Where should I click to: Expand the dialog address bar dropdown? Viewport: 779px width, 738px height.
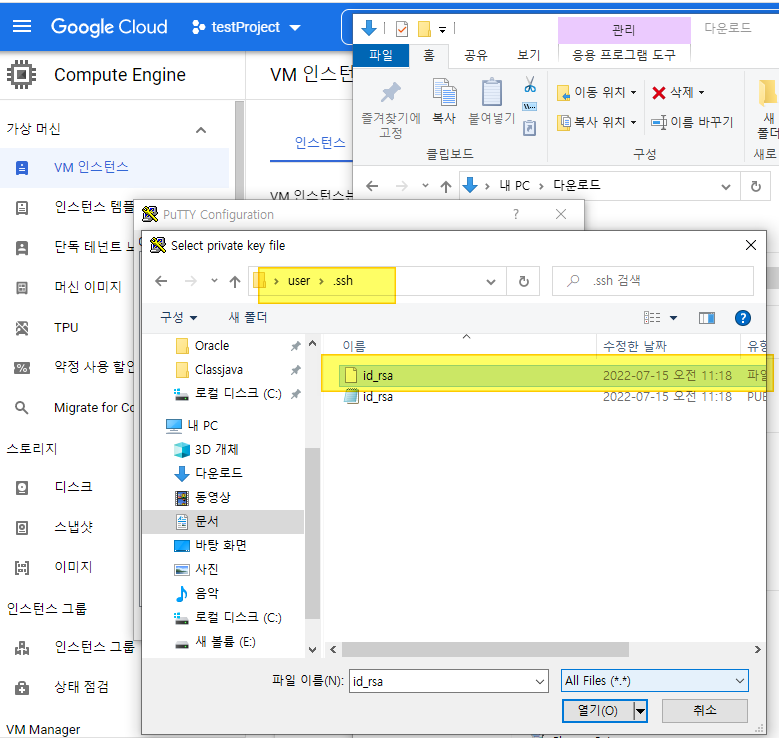coord(491,282)
